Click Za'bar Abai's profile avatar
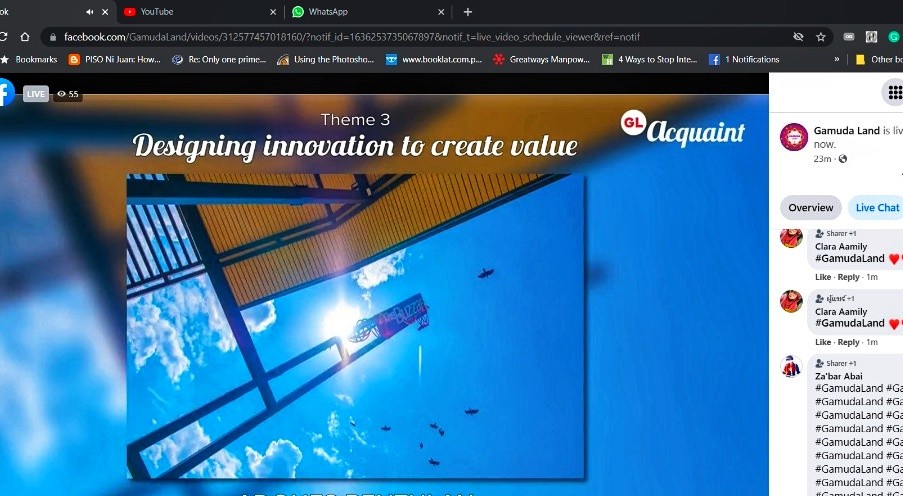903x496 pixels. point(791,366)
